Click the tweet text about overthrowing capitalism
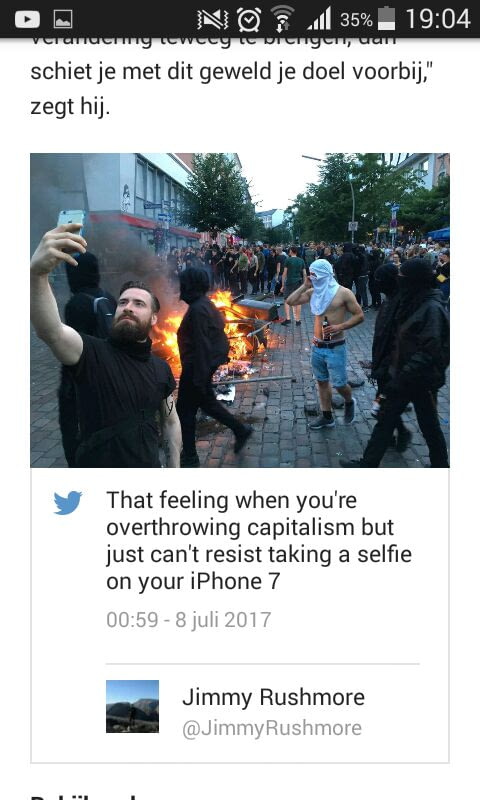This screenshot has width=480, height=800. point(259,541)
